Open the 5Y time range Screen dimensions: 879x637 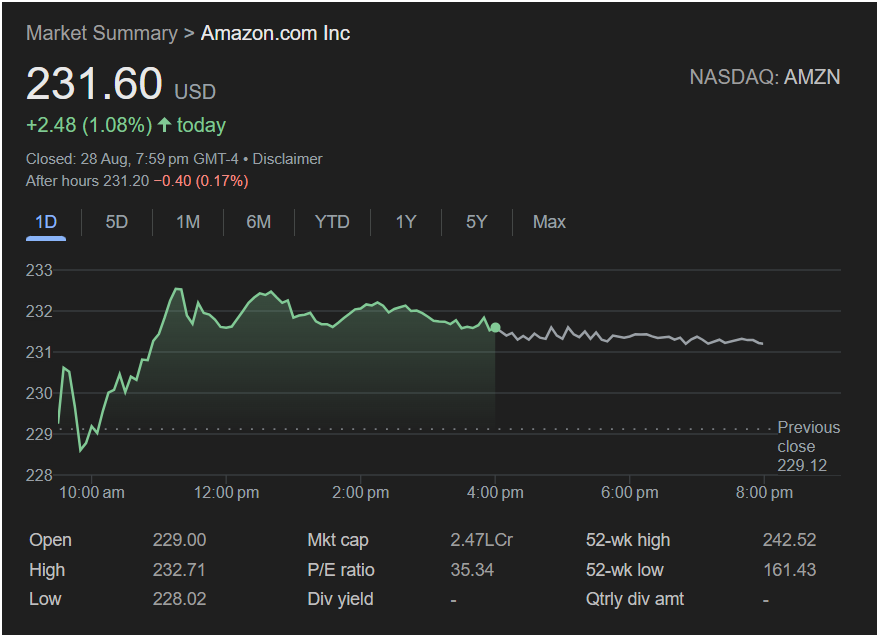(476, 222)
